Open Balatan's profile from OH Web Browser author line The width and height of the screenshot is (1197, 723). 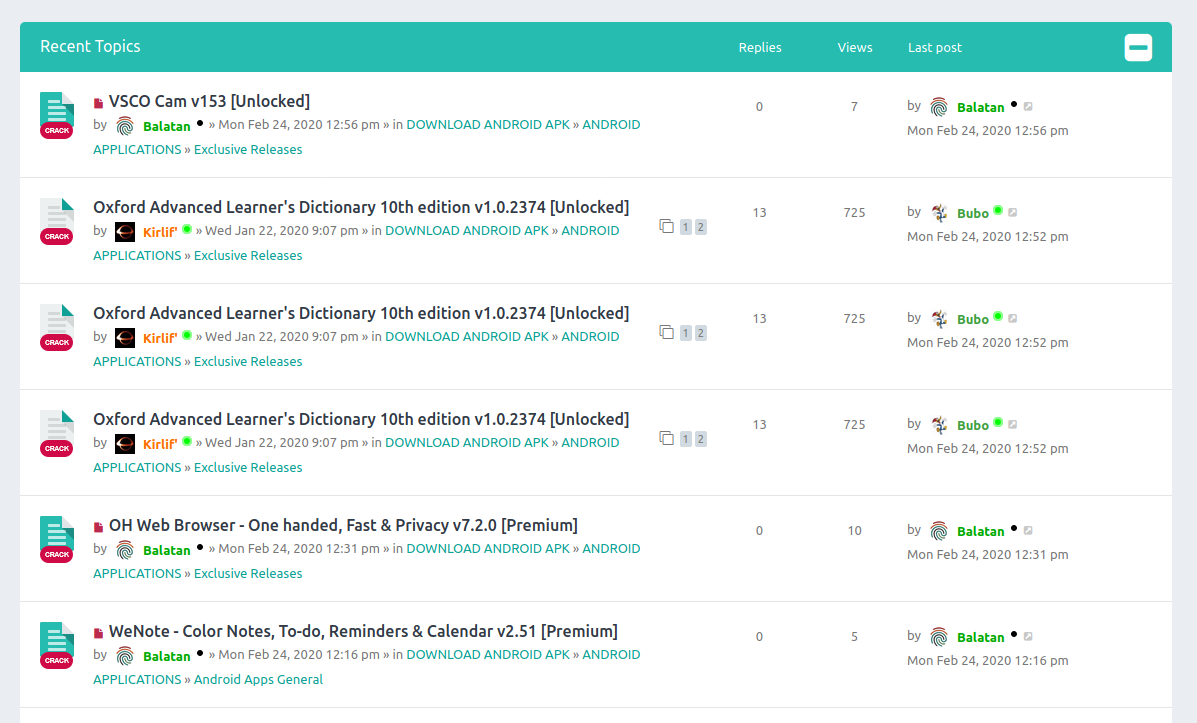click(166, 550)
